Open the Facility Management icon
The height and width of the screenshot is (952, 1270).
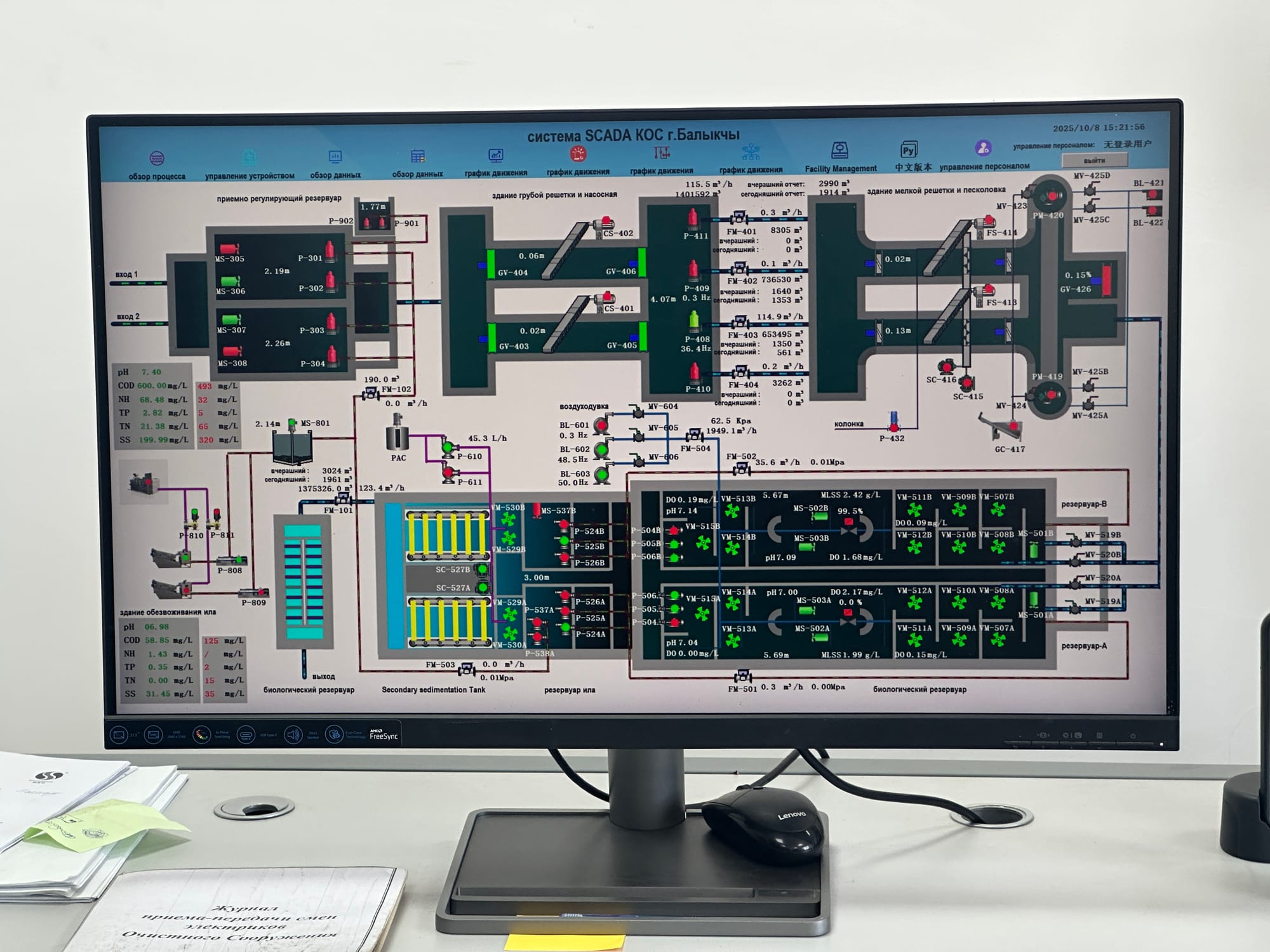tap(840, 151)
